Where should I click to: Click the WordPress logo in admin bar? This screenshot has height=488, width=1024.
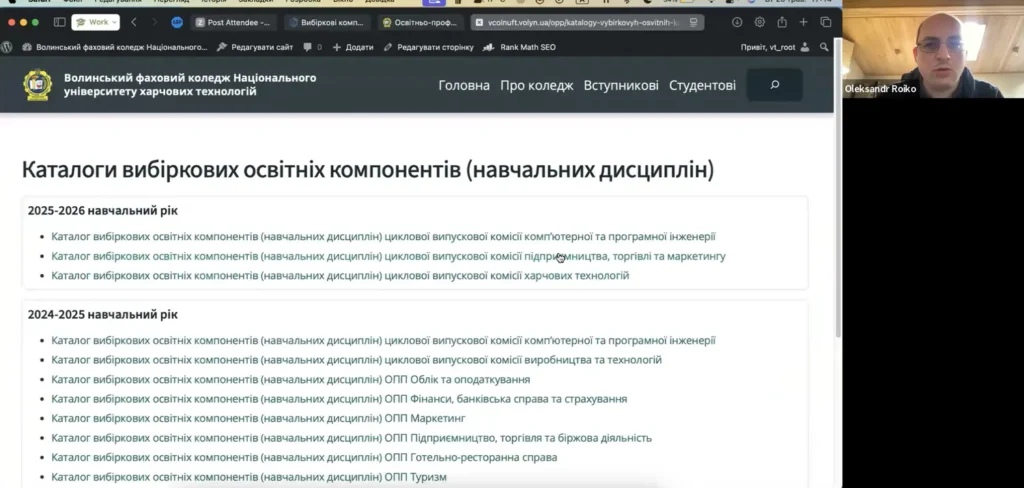click(x=7, y=47)
